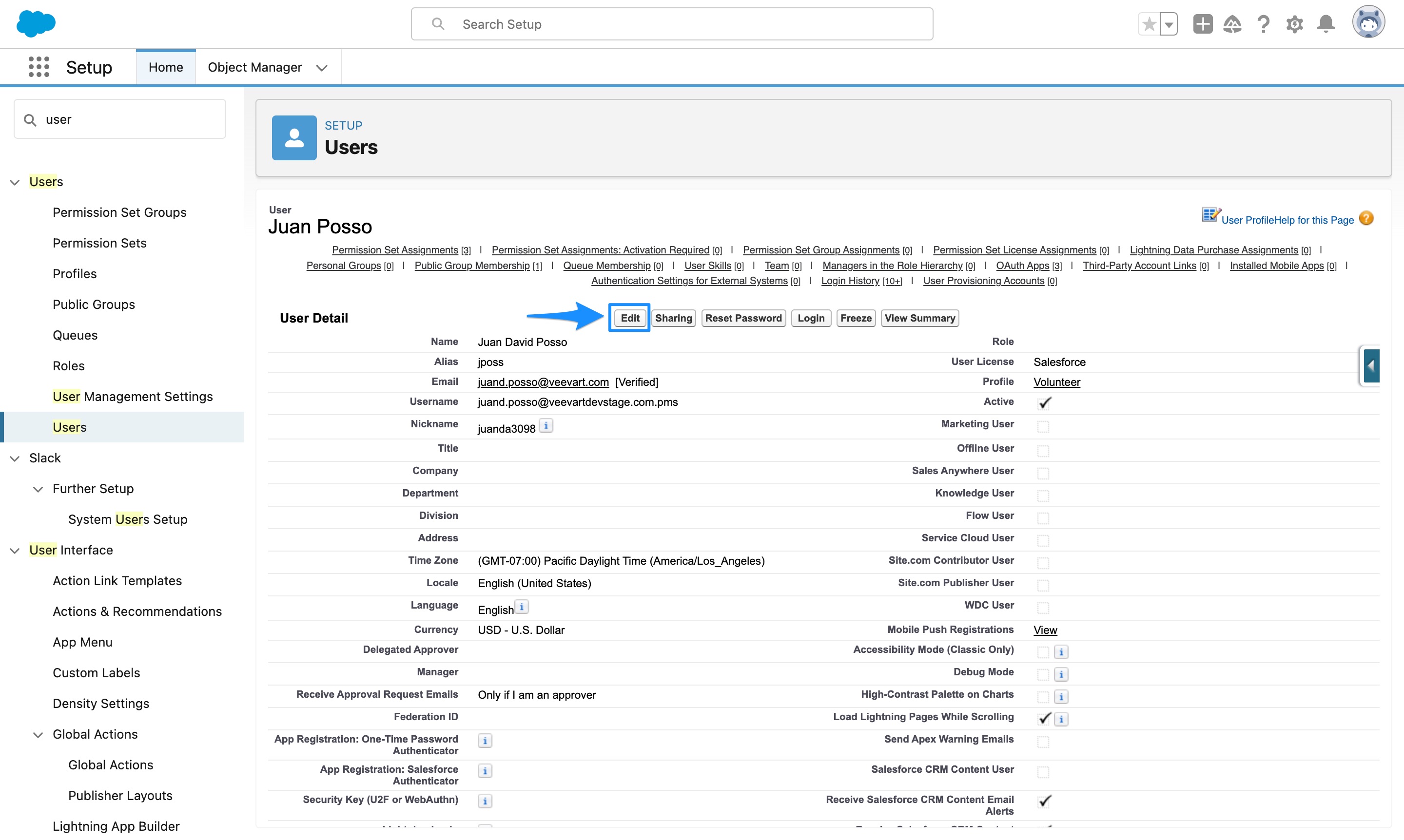The height and width of the screenshot is (840, 1404).
Task: Click into the Search Setup field
Action: tap(671, 24)
